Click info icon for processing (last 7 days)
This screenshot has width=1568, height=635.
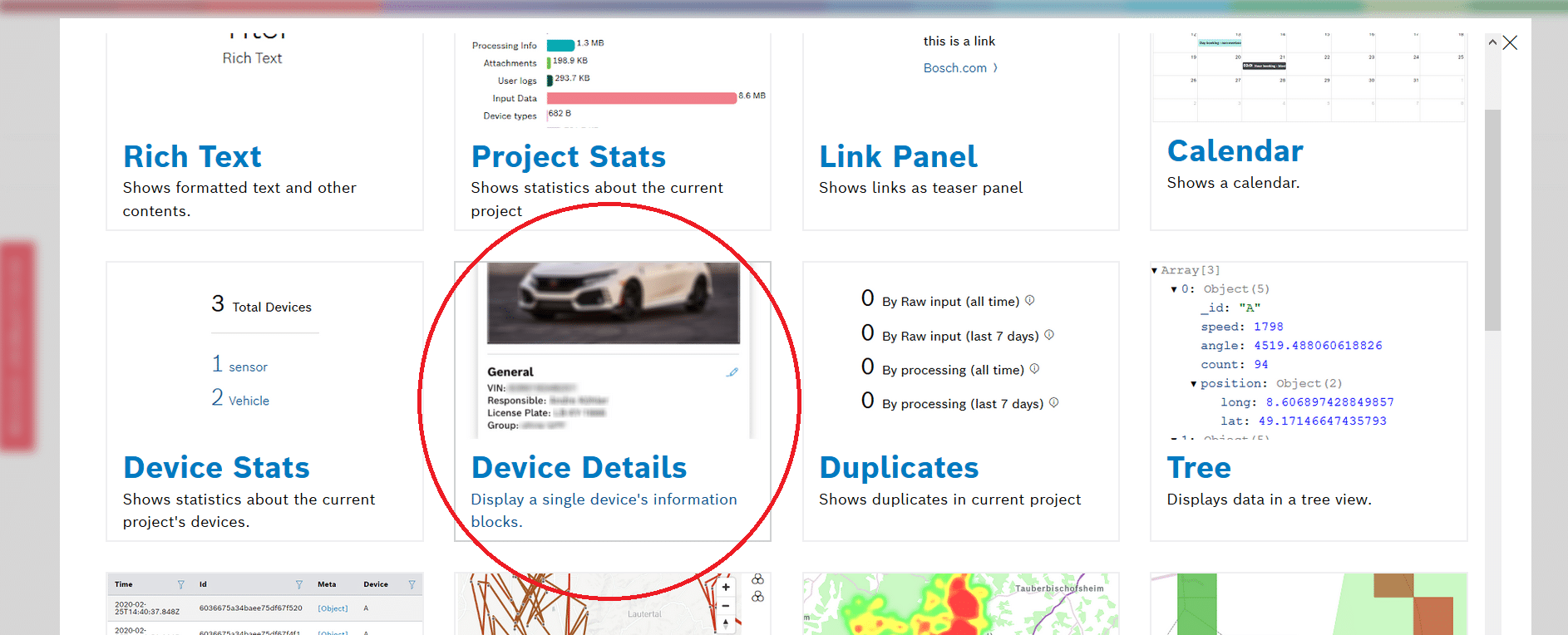point(1053,403)
